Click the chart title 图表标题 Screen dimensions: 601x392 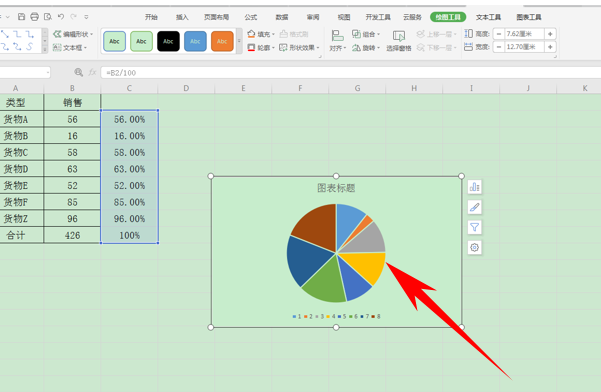coord(336,188)
